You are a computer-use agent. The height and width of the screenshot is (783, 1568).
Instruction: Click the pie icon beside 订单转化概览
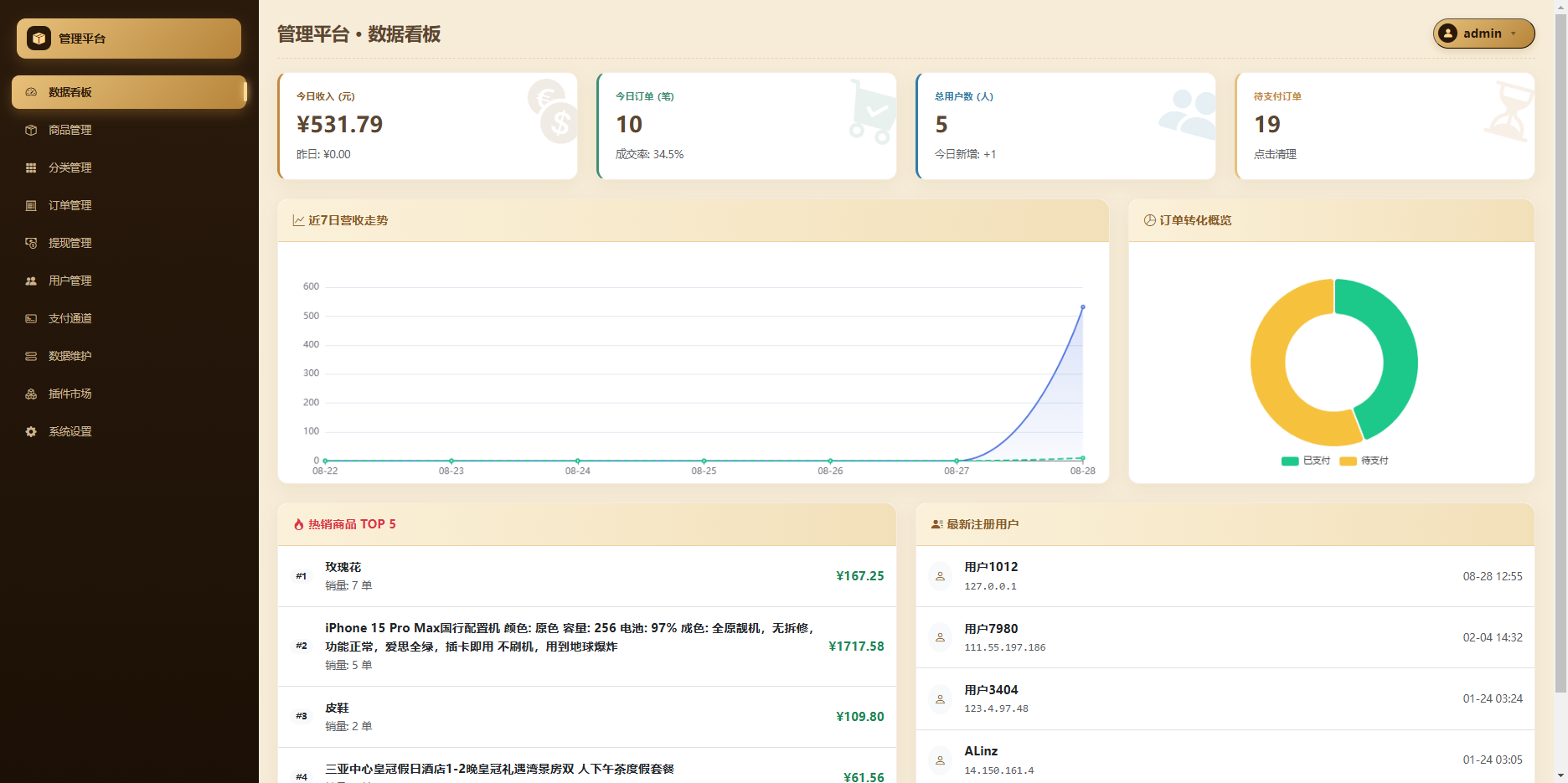[x=1150, y=220]
